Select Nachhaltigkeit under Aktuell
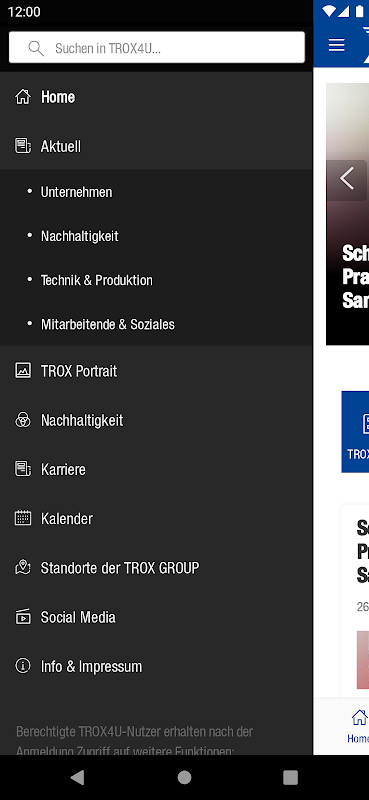369x800 pixels. click(156, 236)
